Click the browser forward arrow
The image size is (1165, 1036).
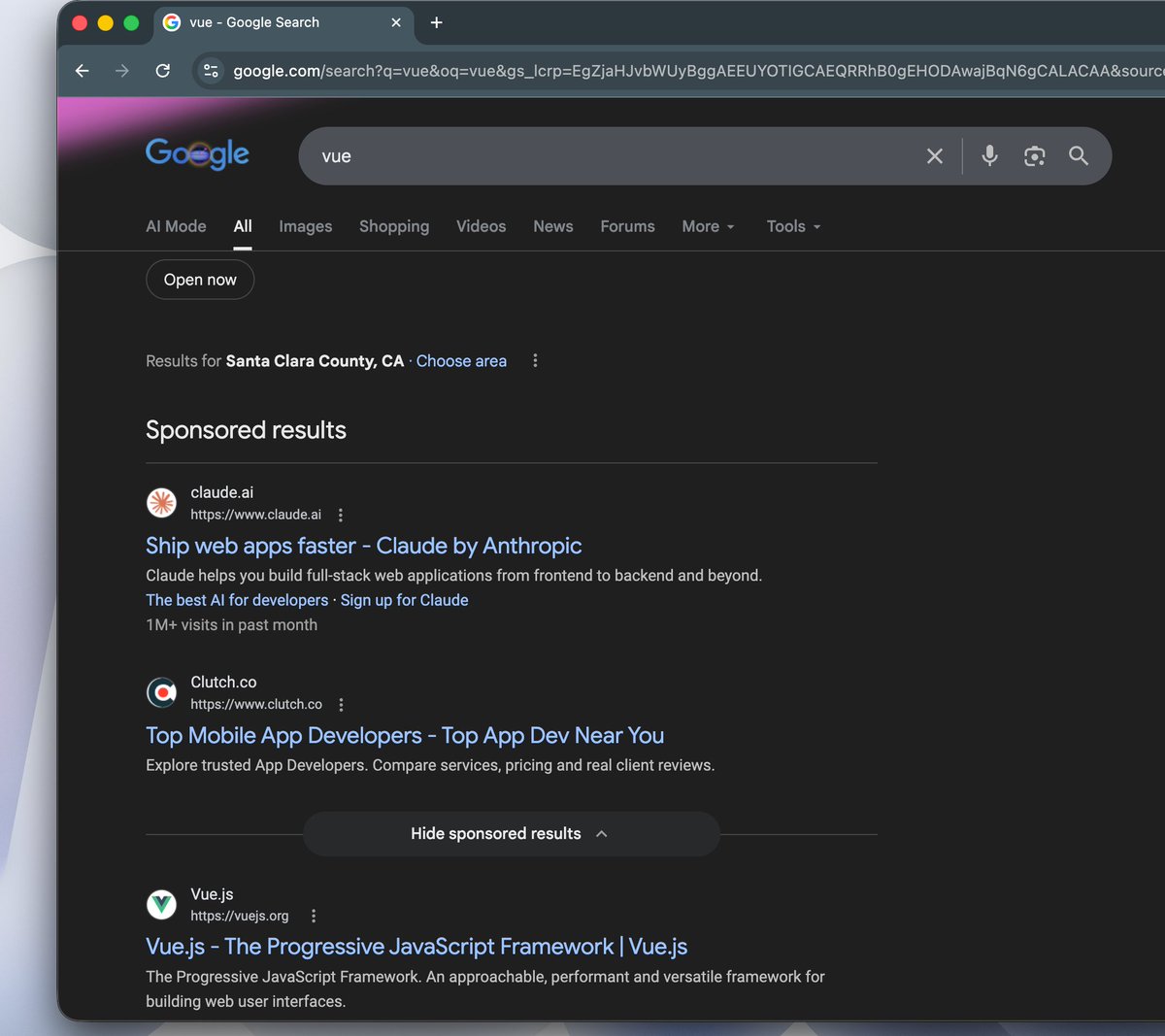[x=121, y=71]
